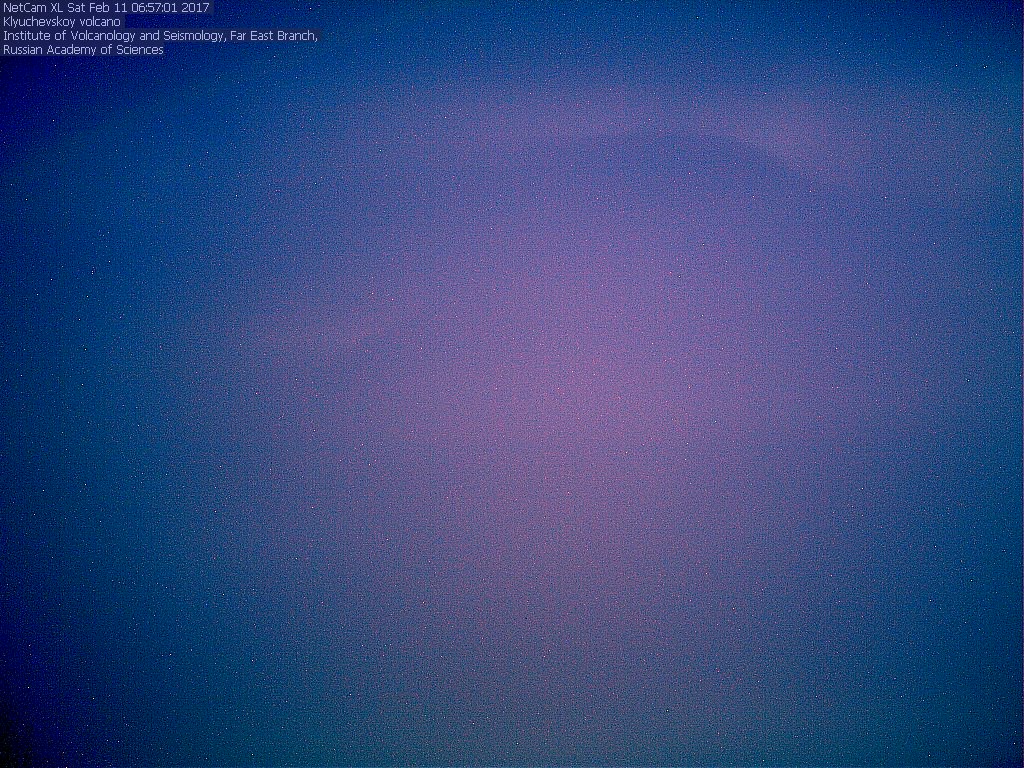Select the 'Klyuchevskoy volcano' caption line

coord(62,22)
